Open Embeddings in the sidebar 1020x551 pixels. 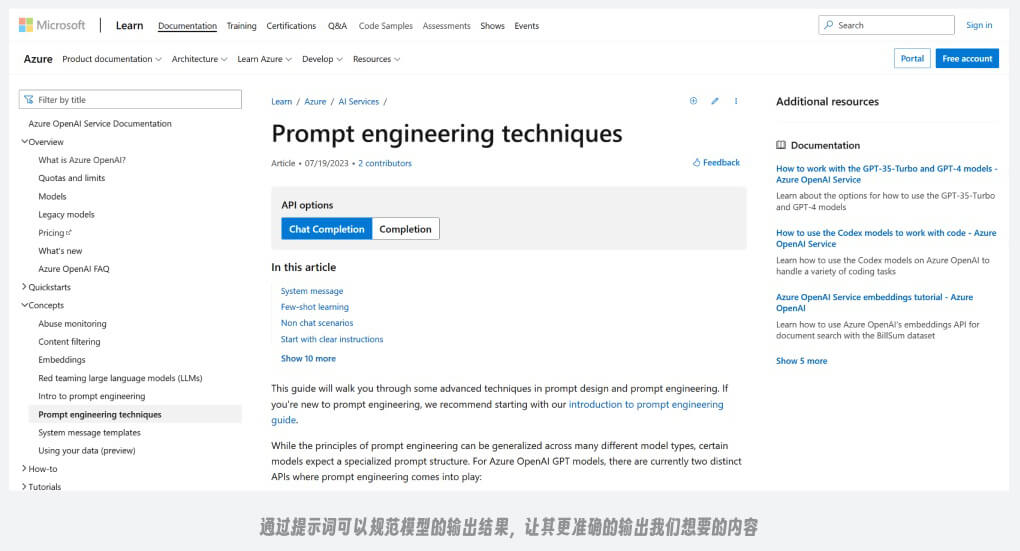click(62, 360)
